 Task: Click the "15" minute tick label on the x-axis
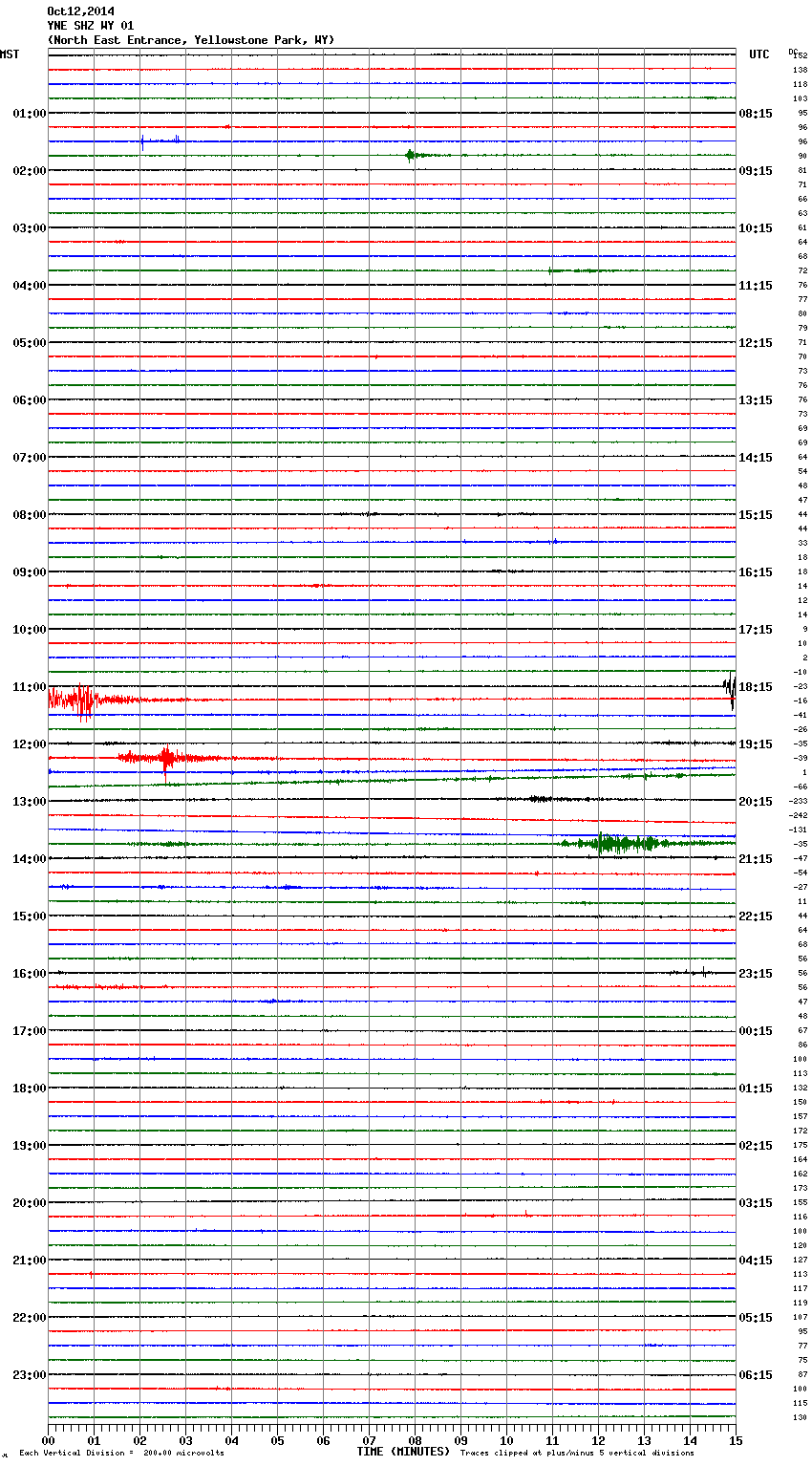[736, 1440]
